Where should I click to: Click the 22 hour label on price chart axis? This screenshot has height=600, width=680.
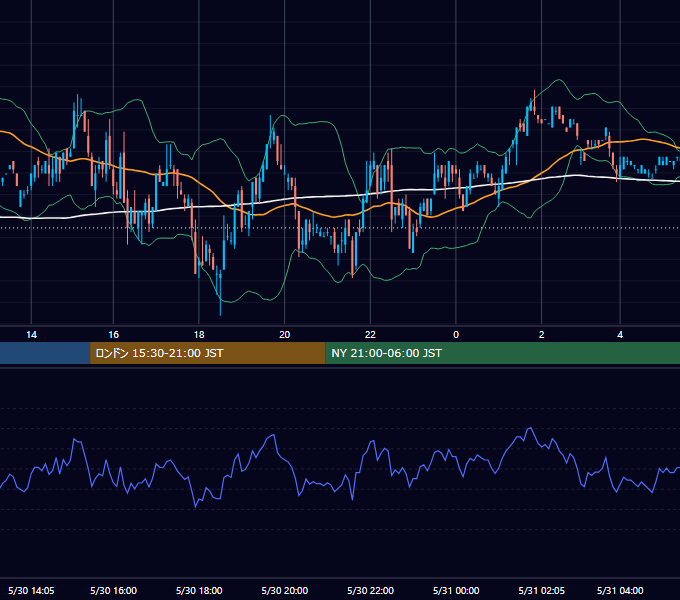370,335
